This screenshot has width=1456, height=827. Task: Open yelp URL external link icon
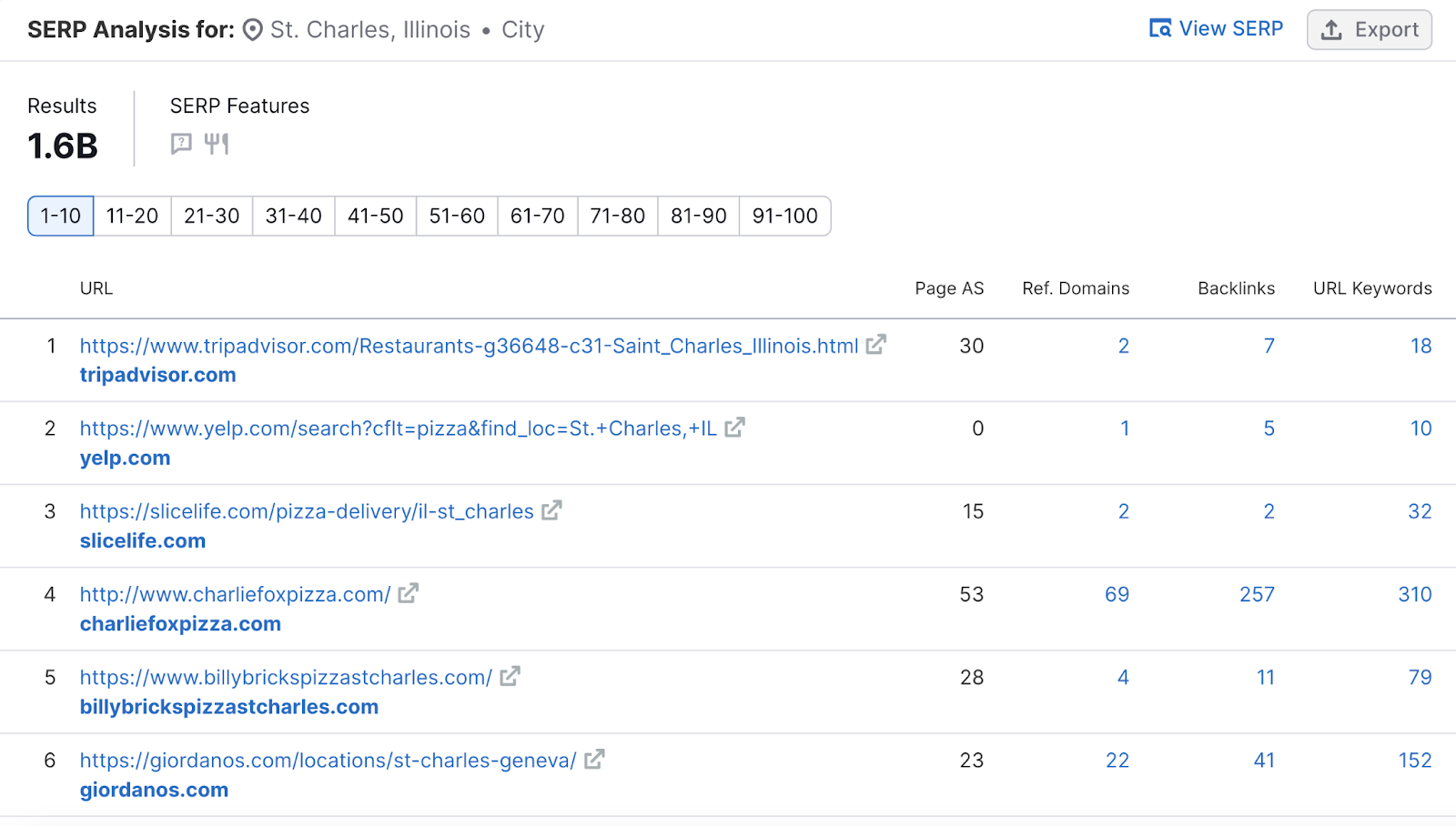click(735, 428)
